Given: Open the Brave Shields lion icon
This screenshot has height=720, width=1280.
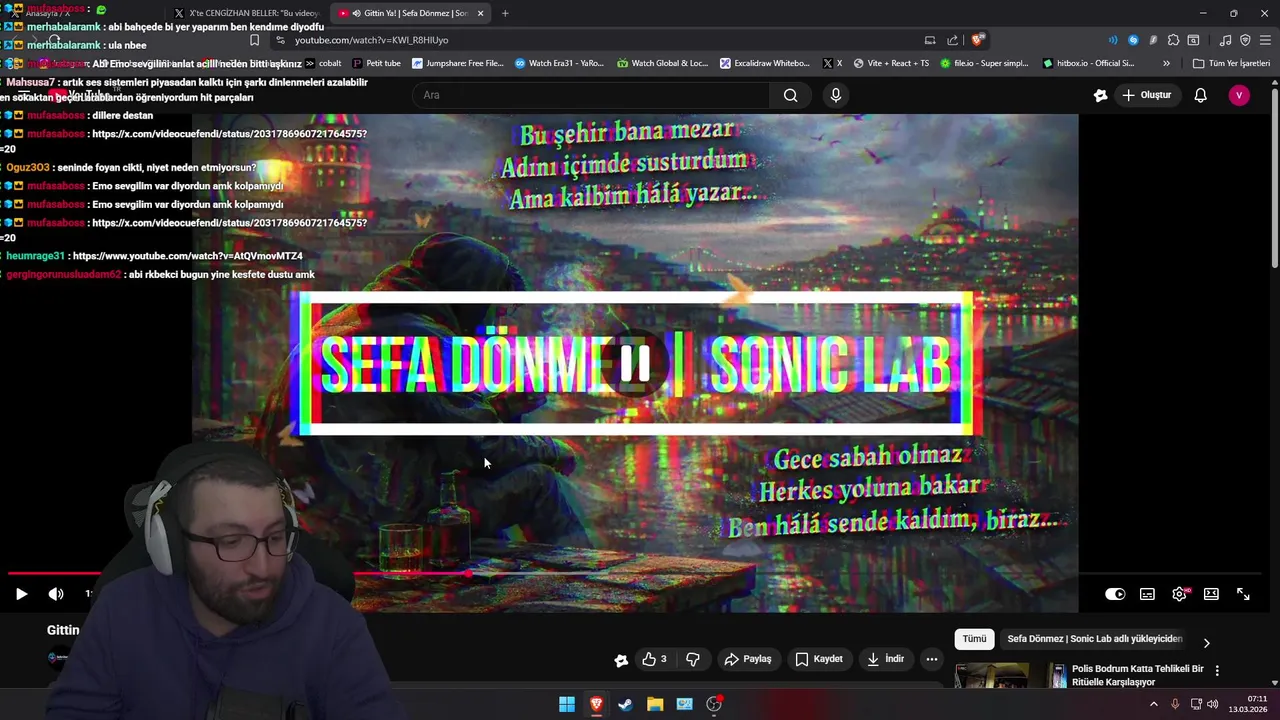Looking at the screenshot, I should pos(978,40).
